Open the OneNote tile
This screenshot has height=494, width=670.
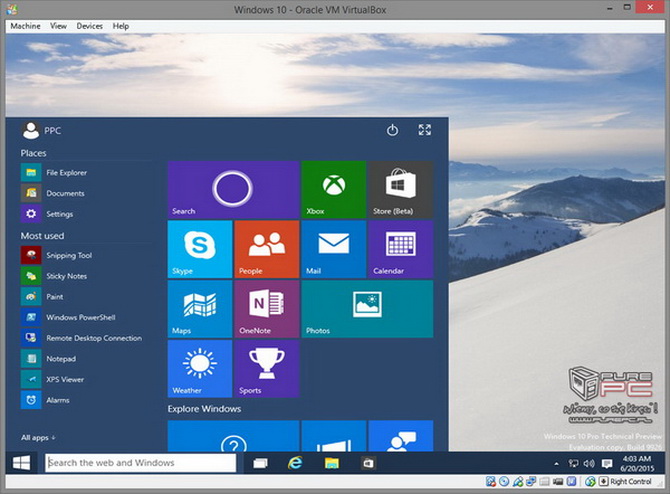click(266, 309)
